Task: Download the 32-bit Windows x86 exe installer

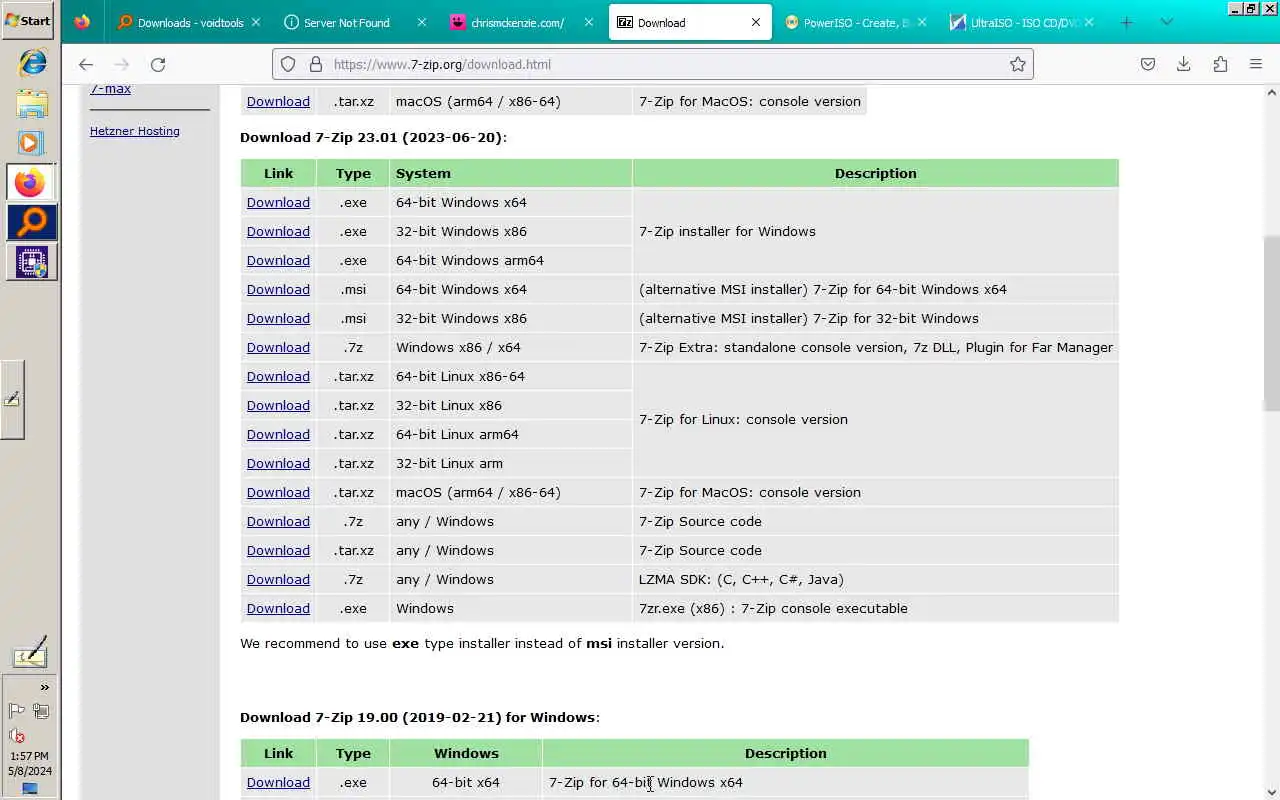Action: click(278, 231)
